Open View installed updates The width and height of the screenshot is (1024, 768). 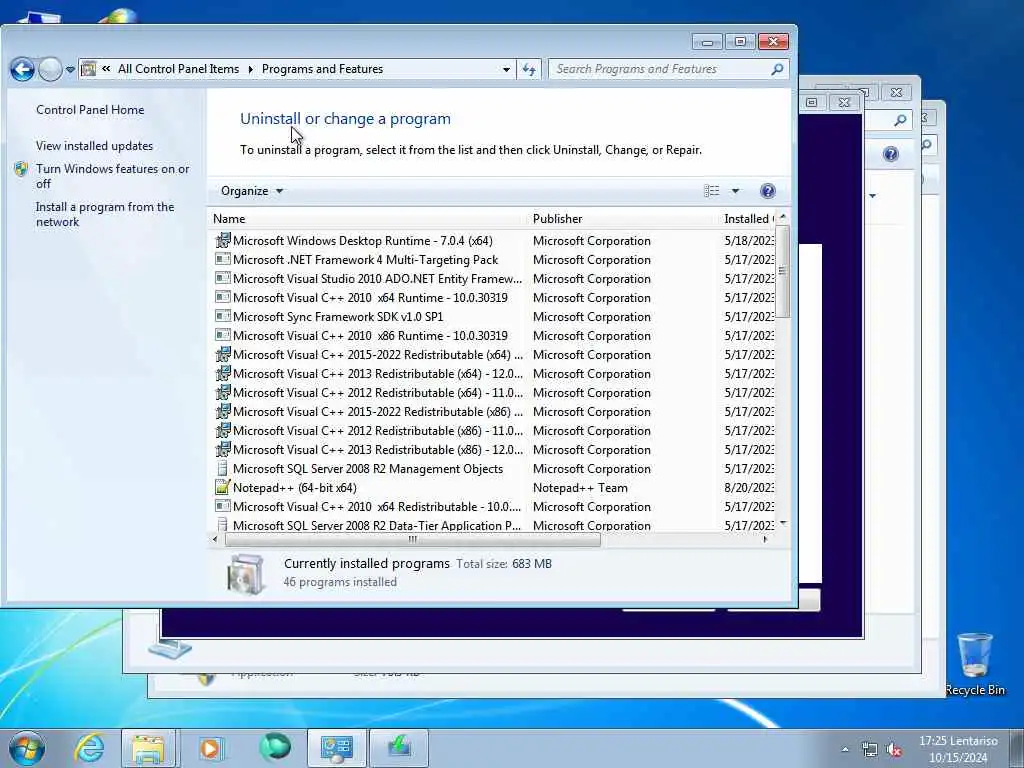click(x=95, y=146)
